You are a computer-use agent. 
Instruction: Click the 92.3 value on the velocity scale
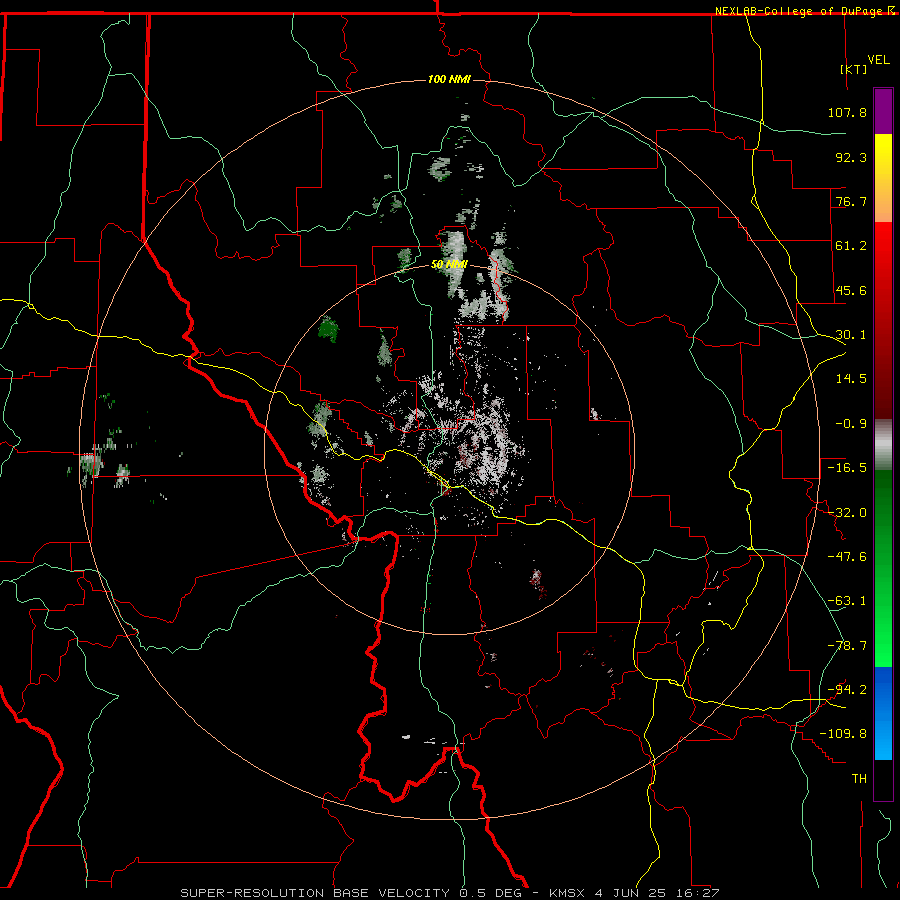(x=851, y=157)
